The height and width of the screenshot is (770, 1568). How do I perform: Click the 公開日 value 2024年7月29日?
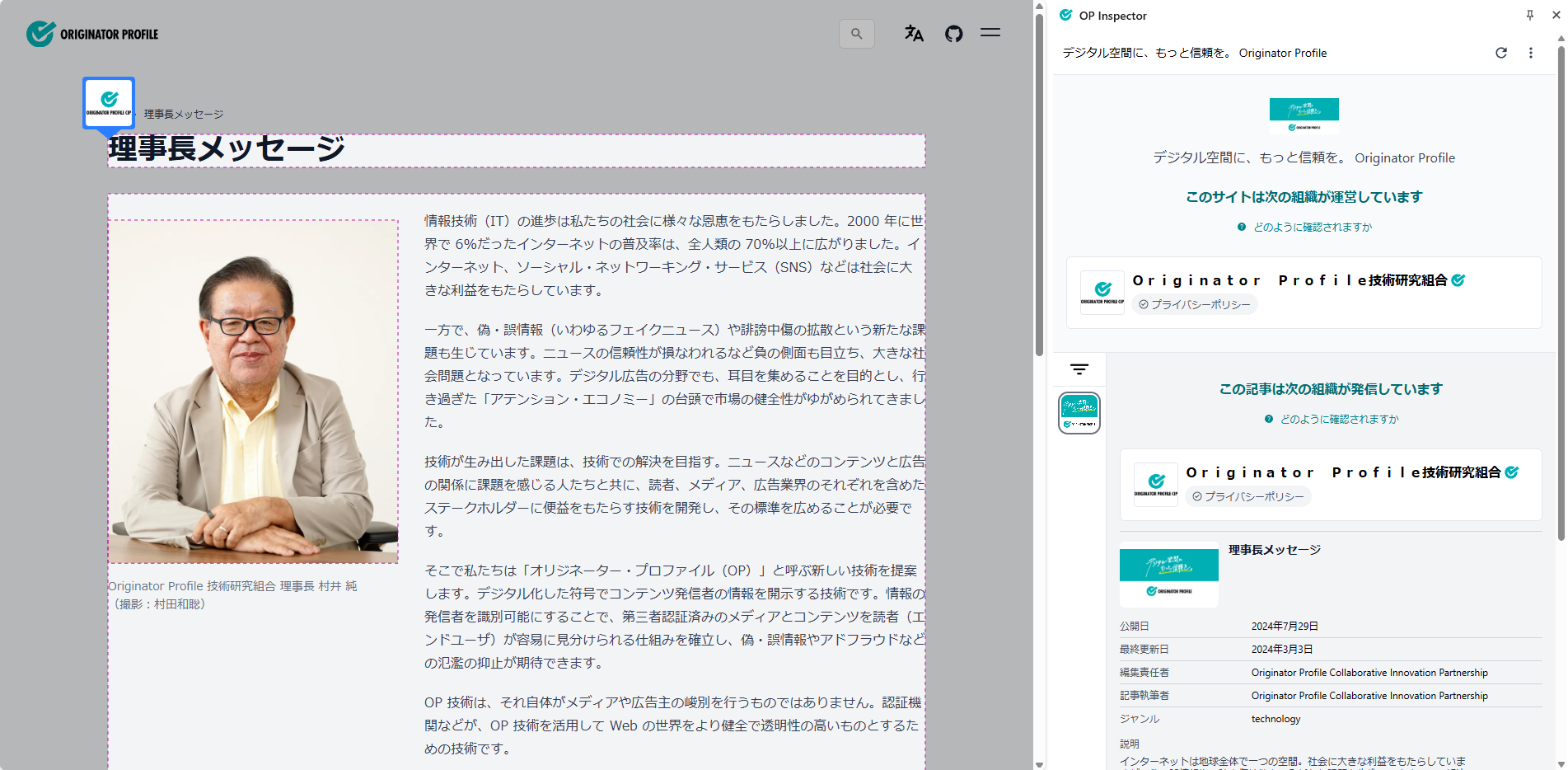pyautogui.click(x=1285, y=627)
